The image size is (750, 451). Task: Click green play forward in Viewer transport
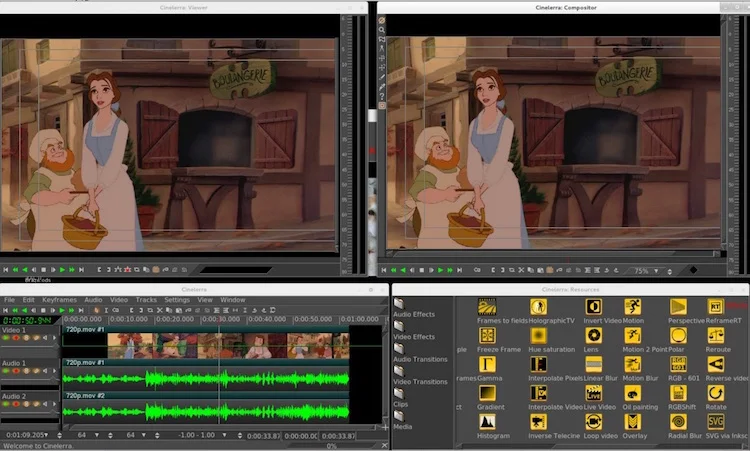click(62, 270)
